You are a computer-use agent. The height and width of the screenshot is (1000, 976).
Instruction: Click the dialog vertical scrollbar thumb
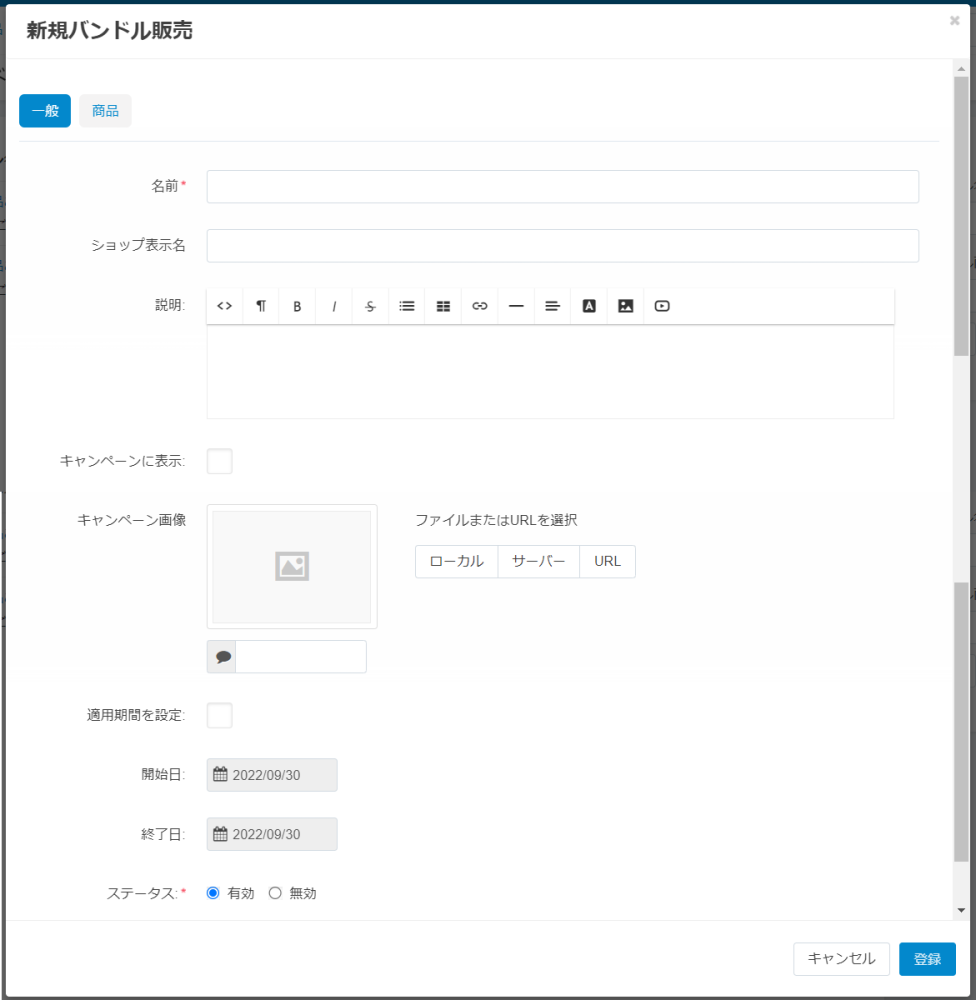click(x=961, y=216)
